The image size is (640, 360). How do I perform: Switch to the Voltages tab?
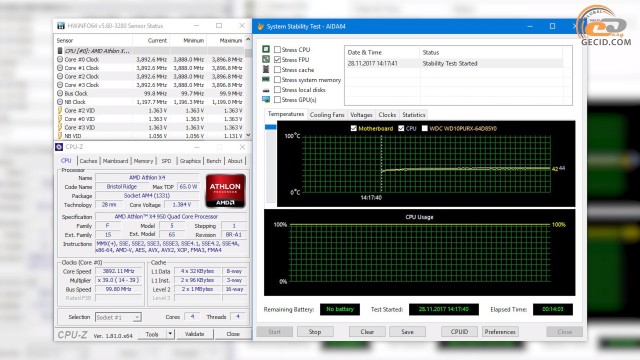(x=361, y=115)
